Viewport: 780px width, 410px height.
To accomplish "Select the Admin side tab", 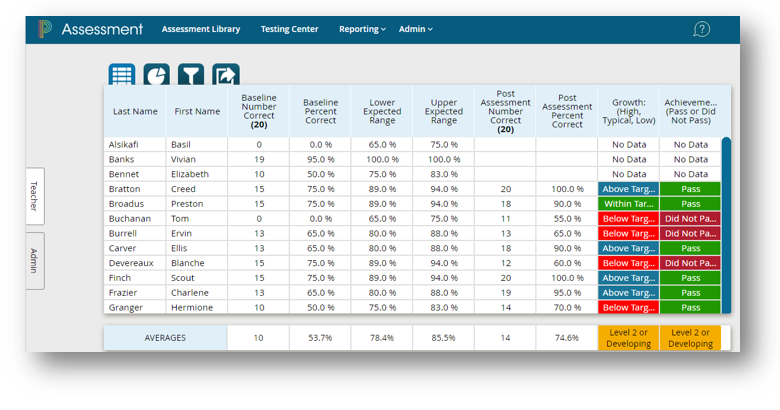I will [x=34, y=260].
